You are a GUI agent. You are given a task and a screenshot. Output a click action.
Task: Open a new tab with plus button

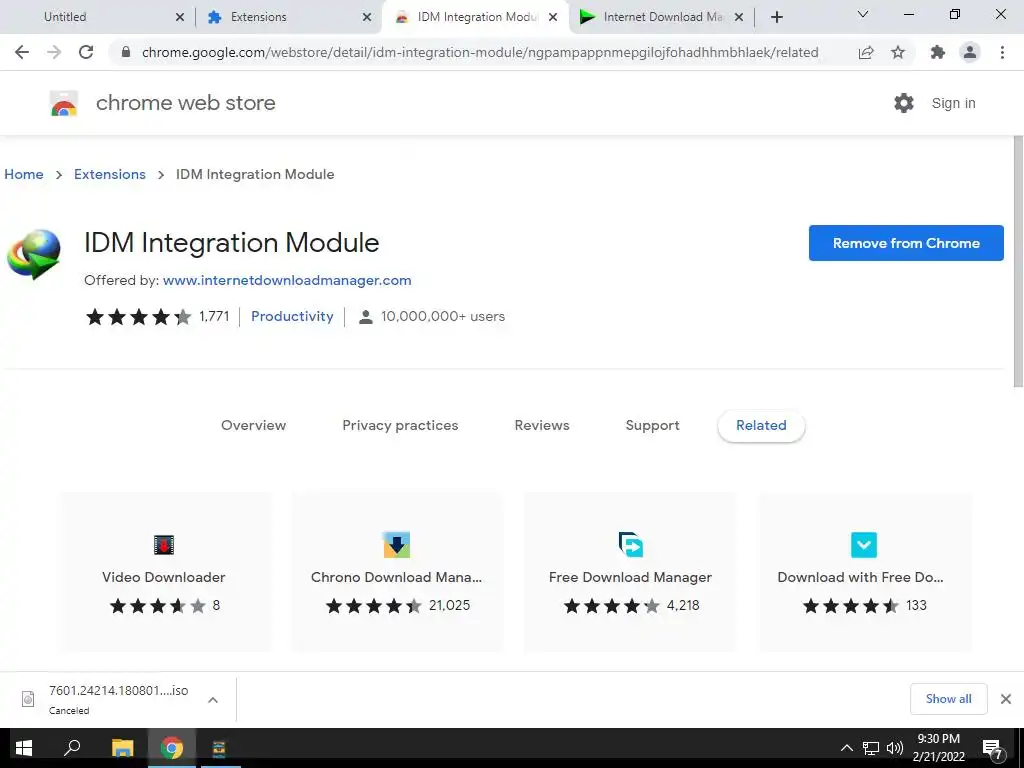tap(776, 17)
